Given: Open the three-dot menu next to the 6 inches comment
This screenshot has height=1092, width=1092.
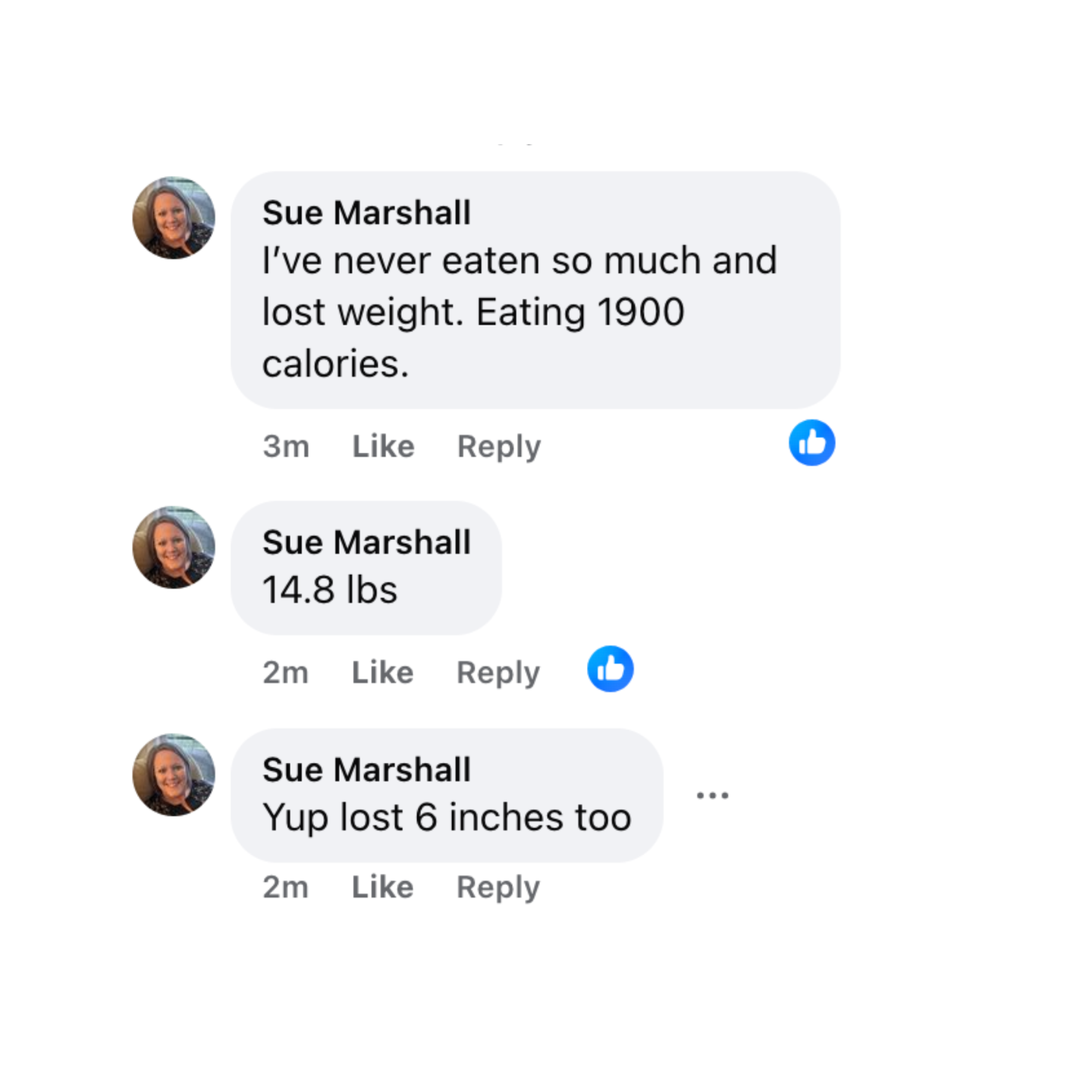Looking at the screenshot, I should 712,795.
